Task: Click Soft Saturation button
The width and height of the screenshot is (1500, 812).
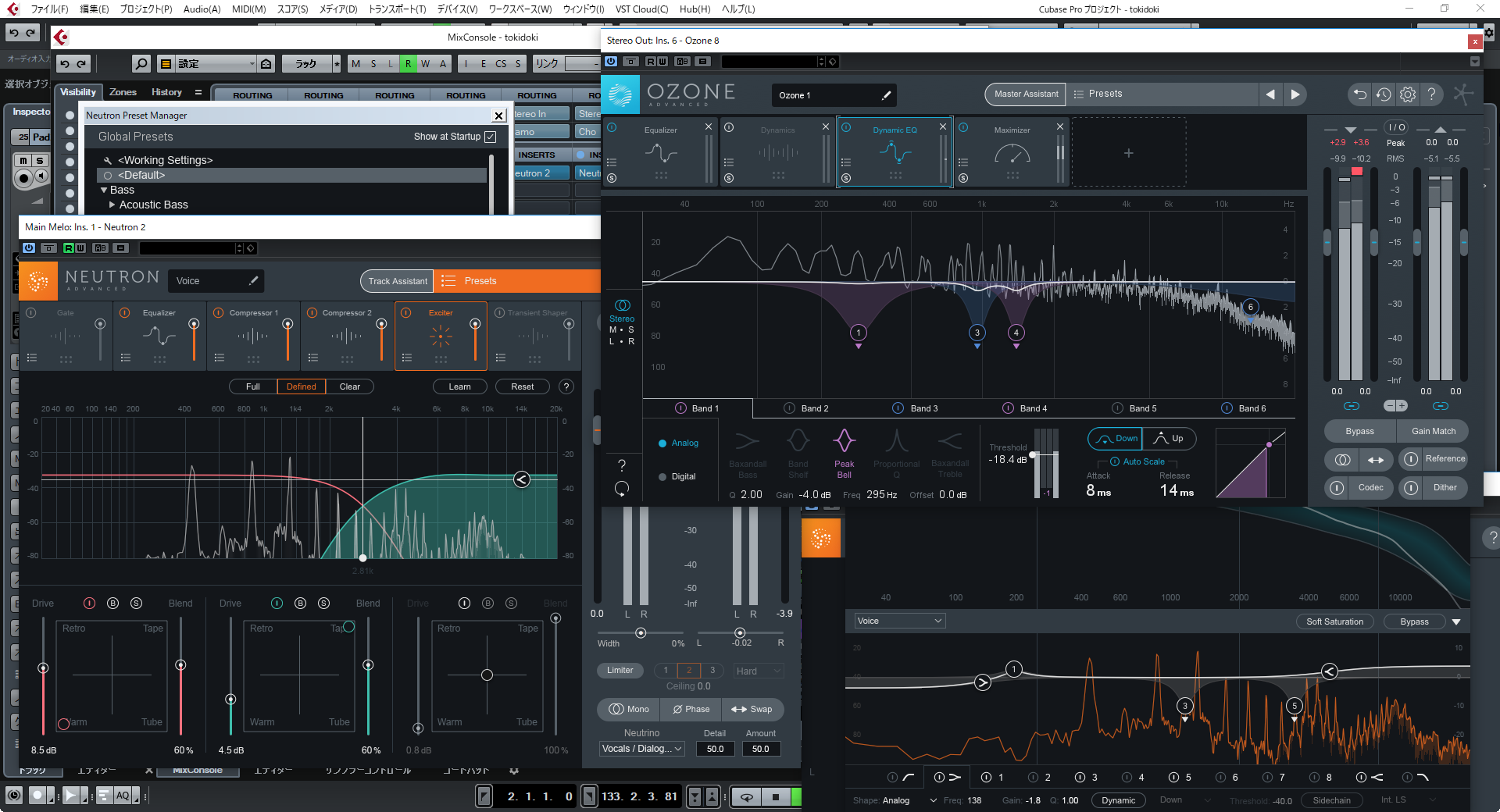Action: click(x=1334, y=621)
